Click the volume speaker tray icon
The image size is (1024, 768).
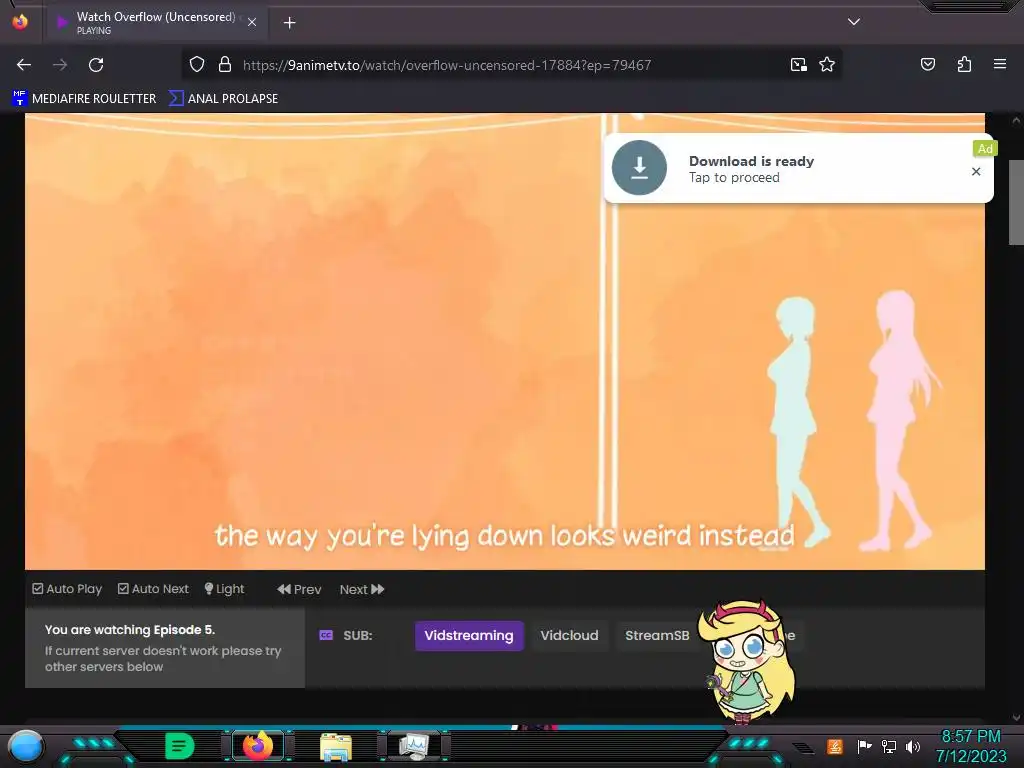pyautogui.click(x=913, y=746)
